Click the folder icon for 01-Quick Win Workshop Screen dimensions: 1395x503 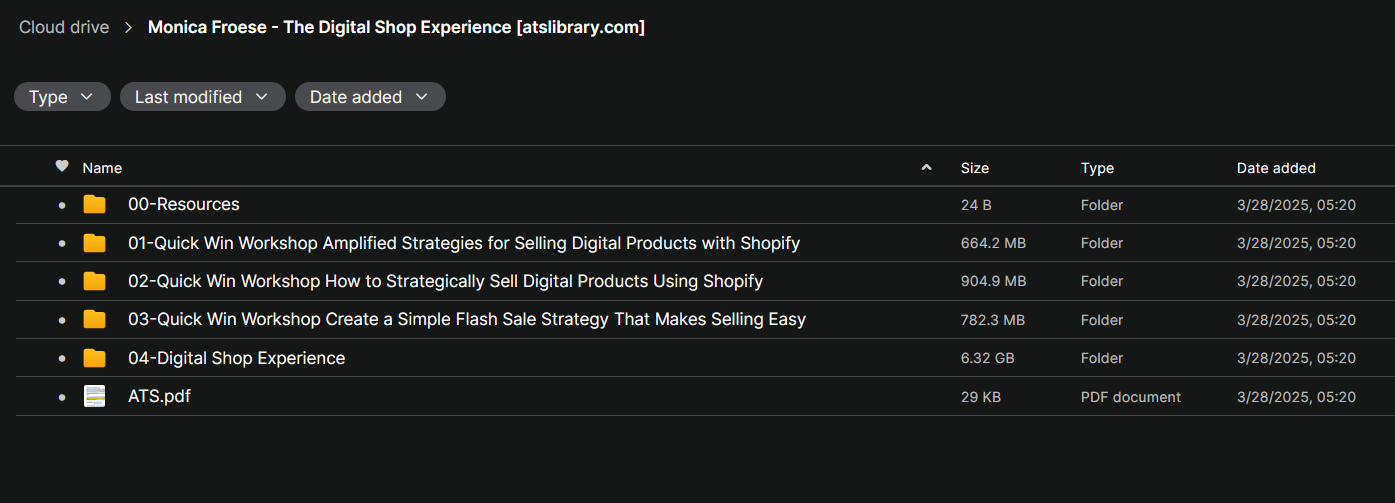pyautogui.click(x=94, y=243)
